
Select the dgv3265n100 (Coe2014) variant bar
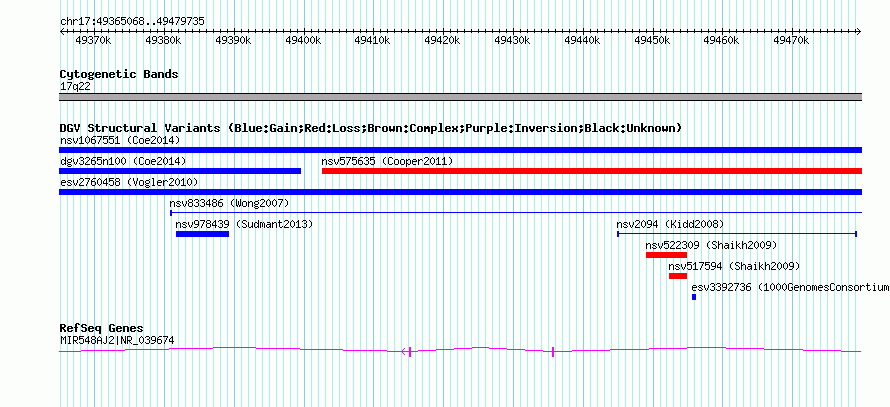[180, 171]
